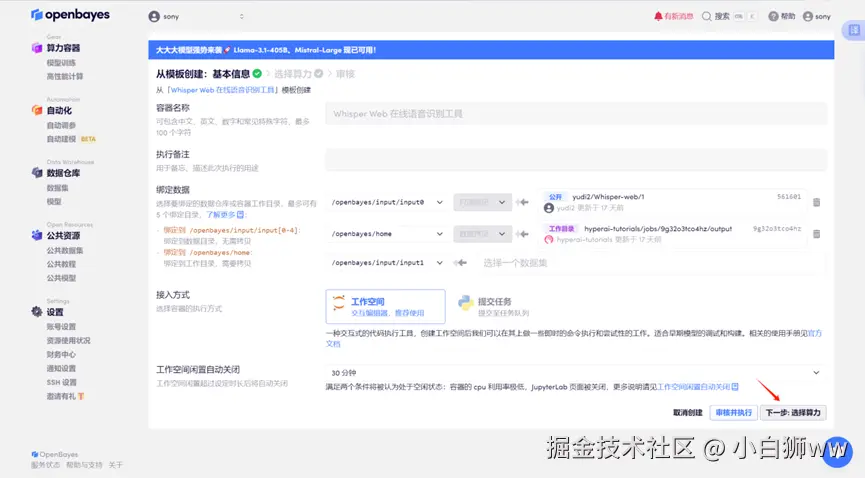Open the Whisper Web template link

coord(222,90)
